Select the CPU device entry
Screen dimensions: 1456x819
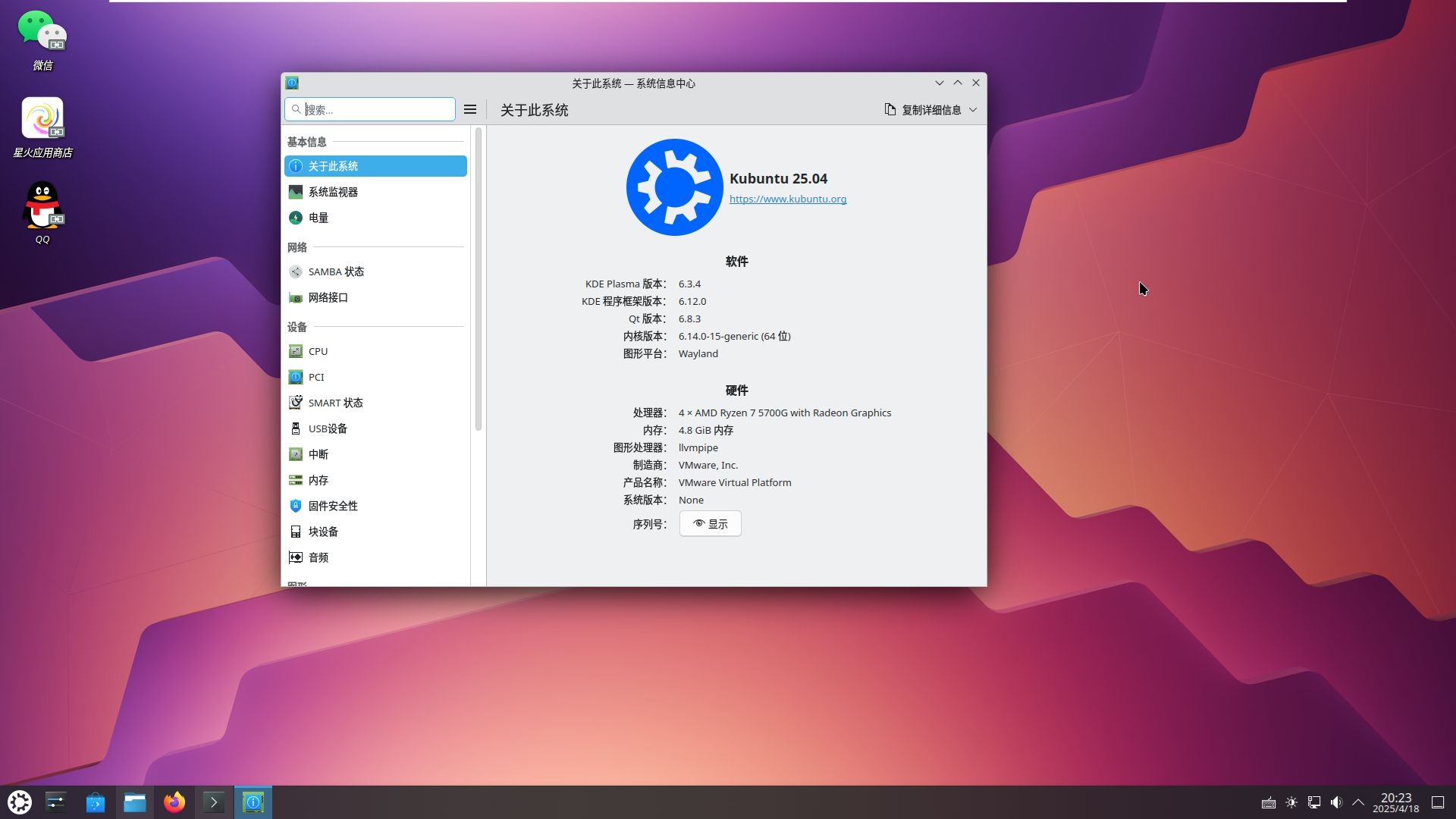pos(318,351)
